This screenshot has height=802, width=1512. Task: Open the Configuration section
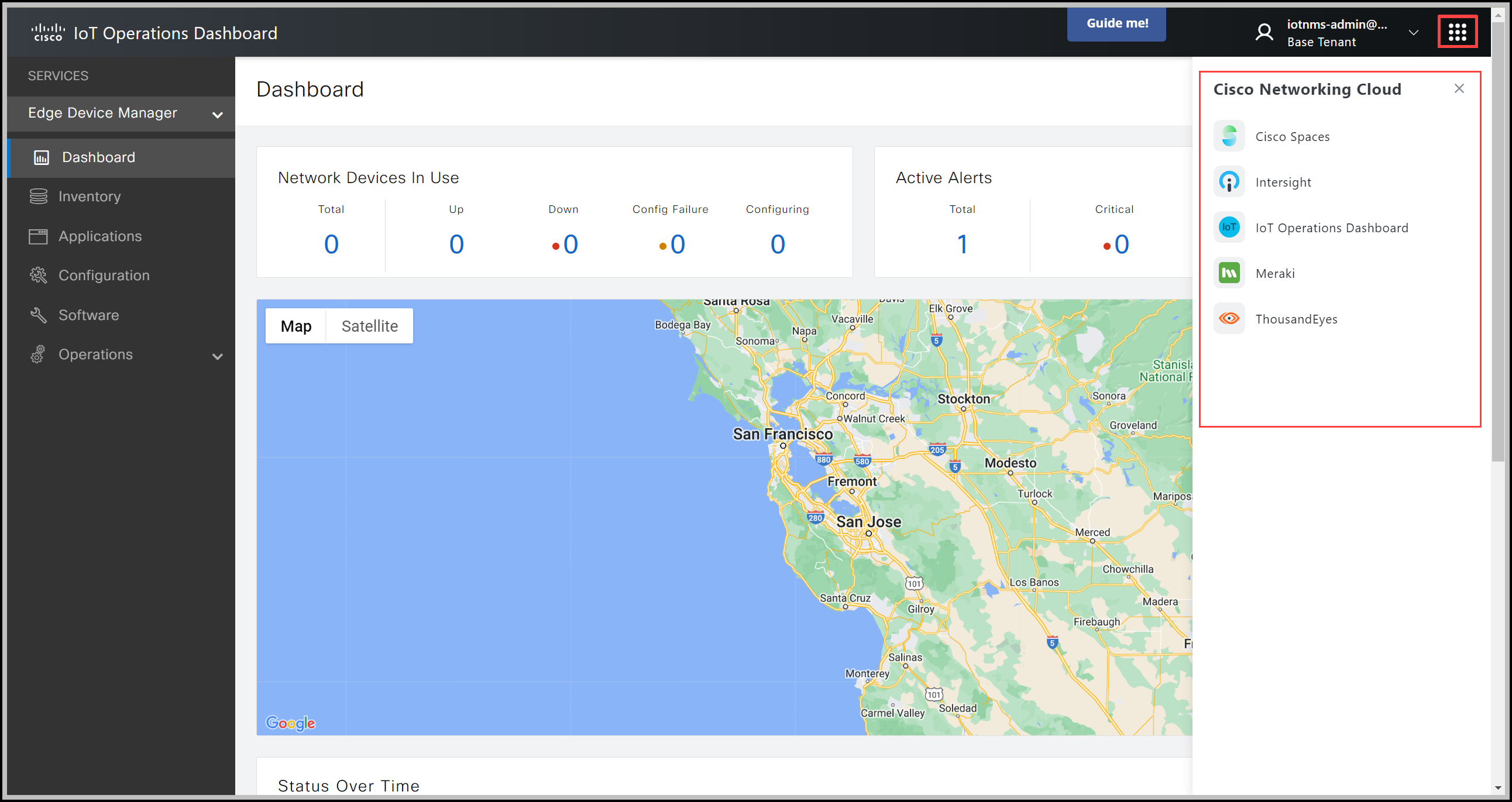(104, 274)
